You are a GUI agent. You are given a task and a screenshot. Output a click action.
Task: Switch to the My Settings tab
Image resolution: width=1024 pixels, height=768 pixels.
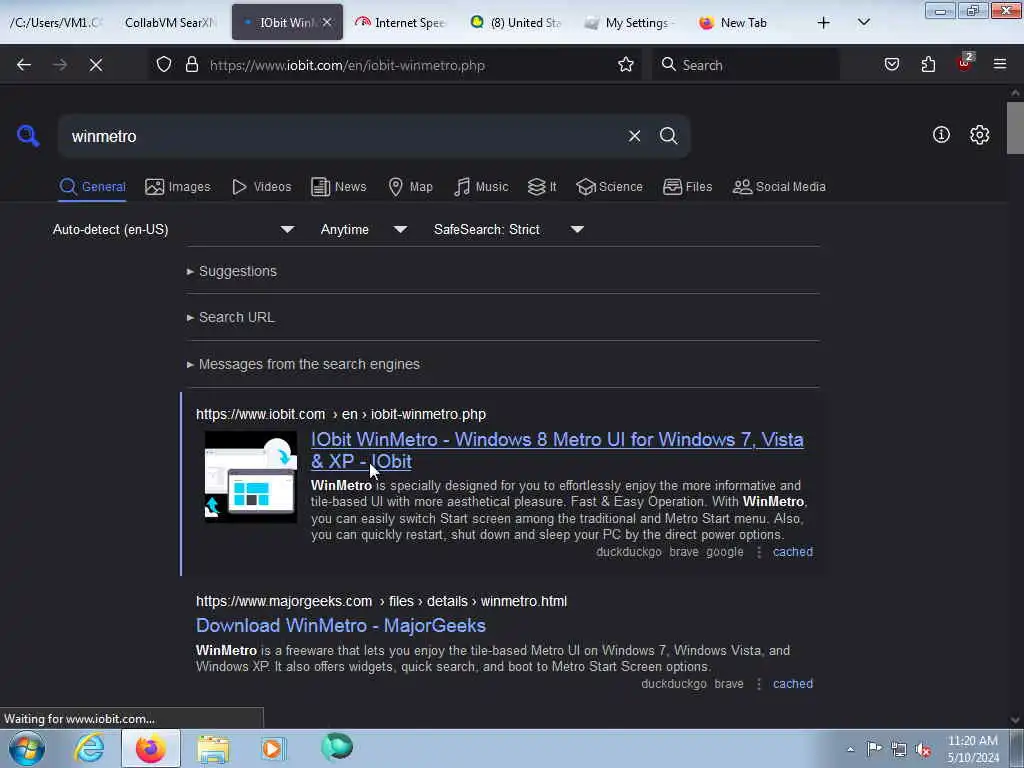(x=630, y=23)
